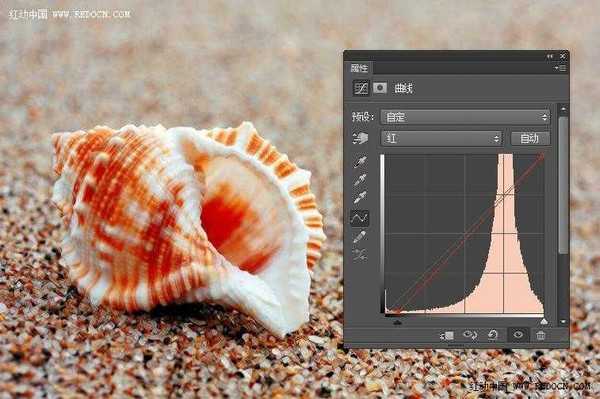Delete the adjustment layer trash icon

[x=540, y=335]
